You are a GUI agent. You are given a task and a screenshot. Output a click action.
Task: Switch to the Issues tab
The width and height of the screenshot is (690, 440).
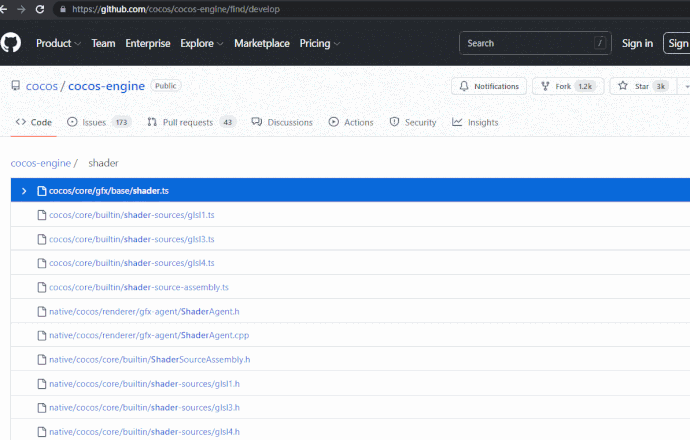[x=98, y=122]
